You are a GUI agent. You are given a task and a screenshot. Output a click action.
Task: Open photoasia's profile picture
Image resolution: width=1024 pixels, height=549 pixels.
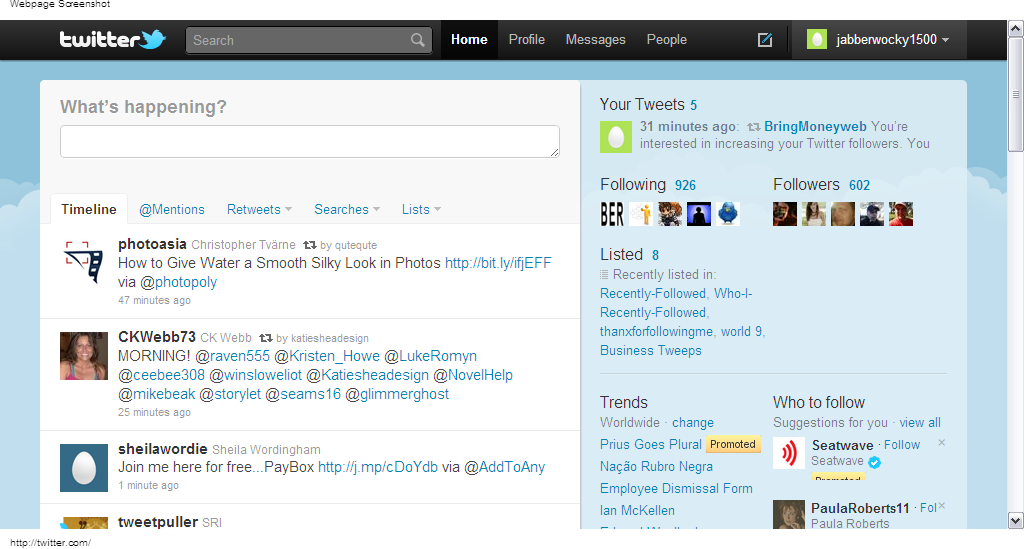pos(84,262)
